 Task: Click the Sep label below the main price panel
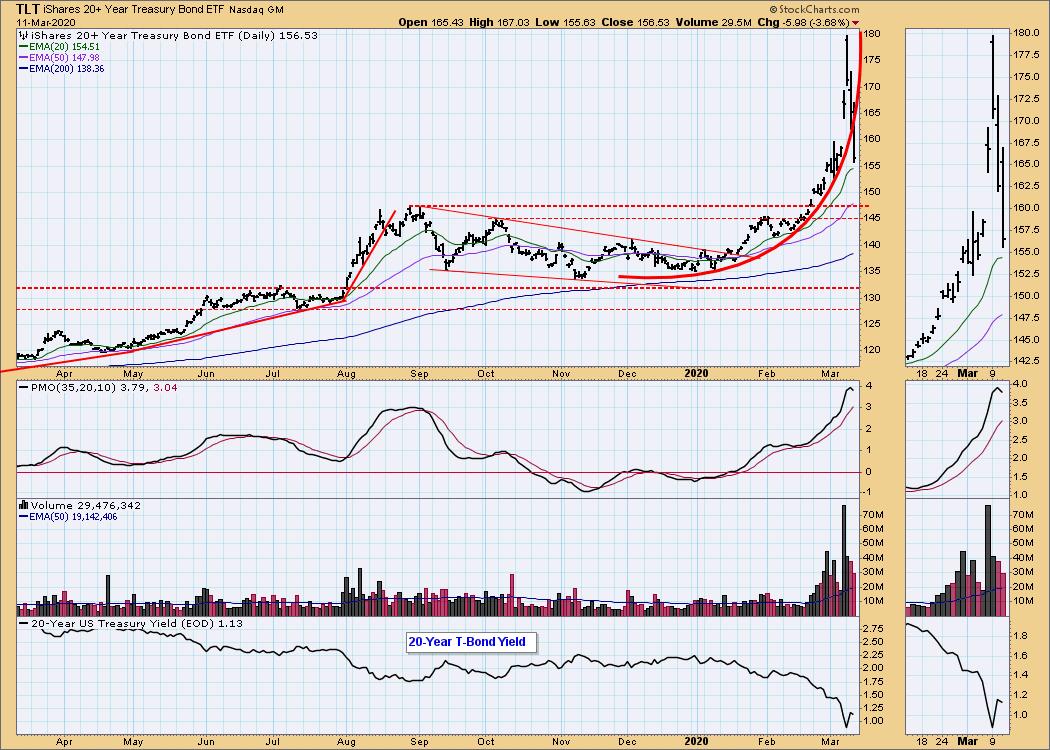pos(419,374)
